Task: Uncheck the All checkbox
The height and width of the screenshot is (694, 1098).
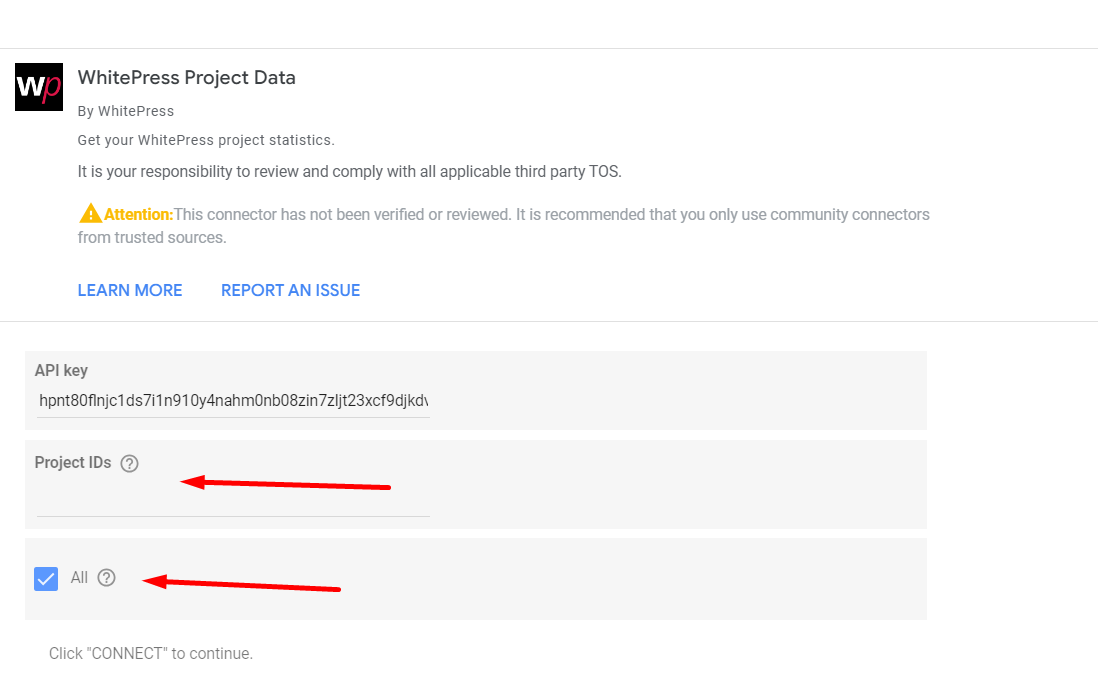Action: tap(46, 579)
